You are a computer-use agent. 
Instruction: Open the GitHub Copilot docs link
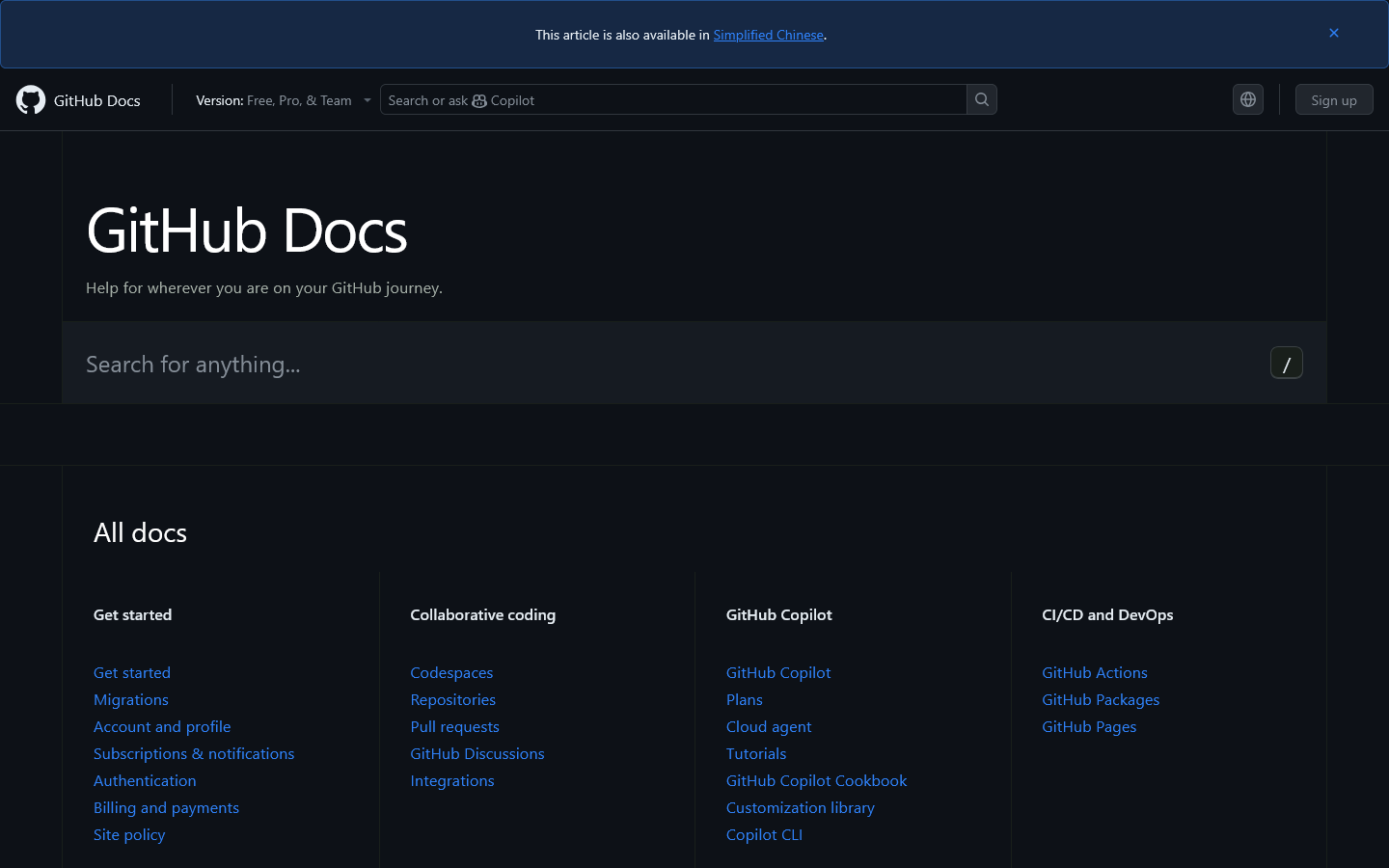[778, 672]
